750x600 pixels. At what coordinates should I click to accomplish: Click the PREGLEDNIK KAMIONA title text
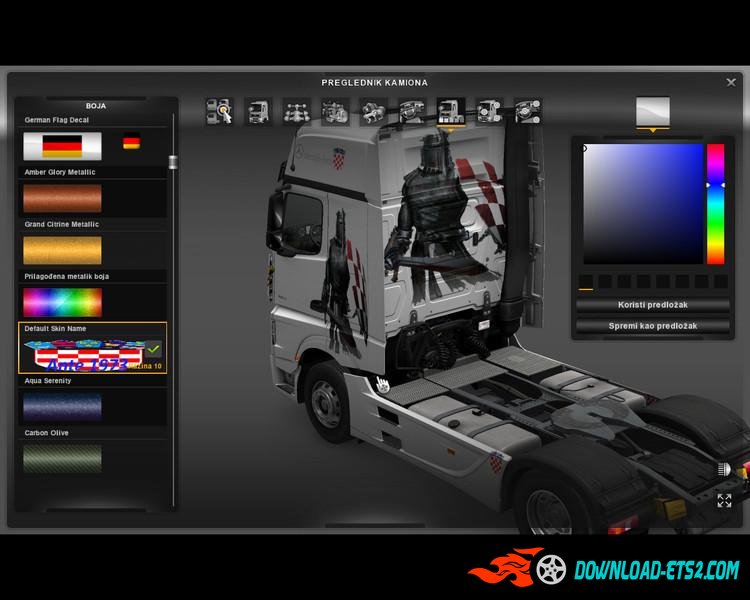[x=375, y=83]
